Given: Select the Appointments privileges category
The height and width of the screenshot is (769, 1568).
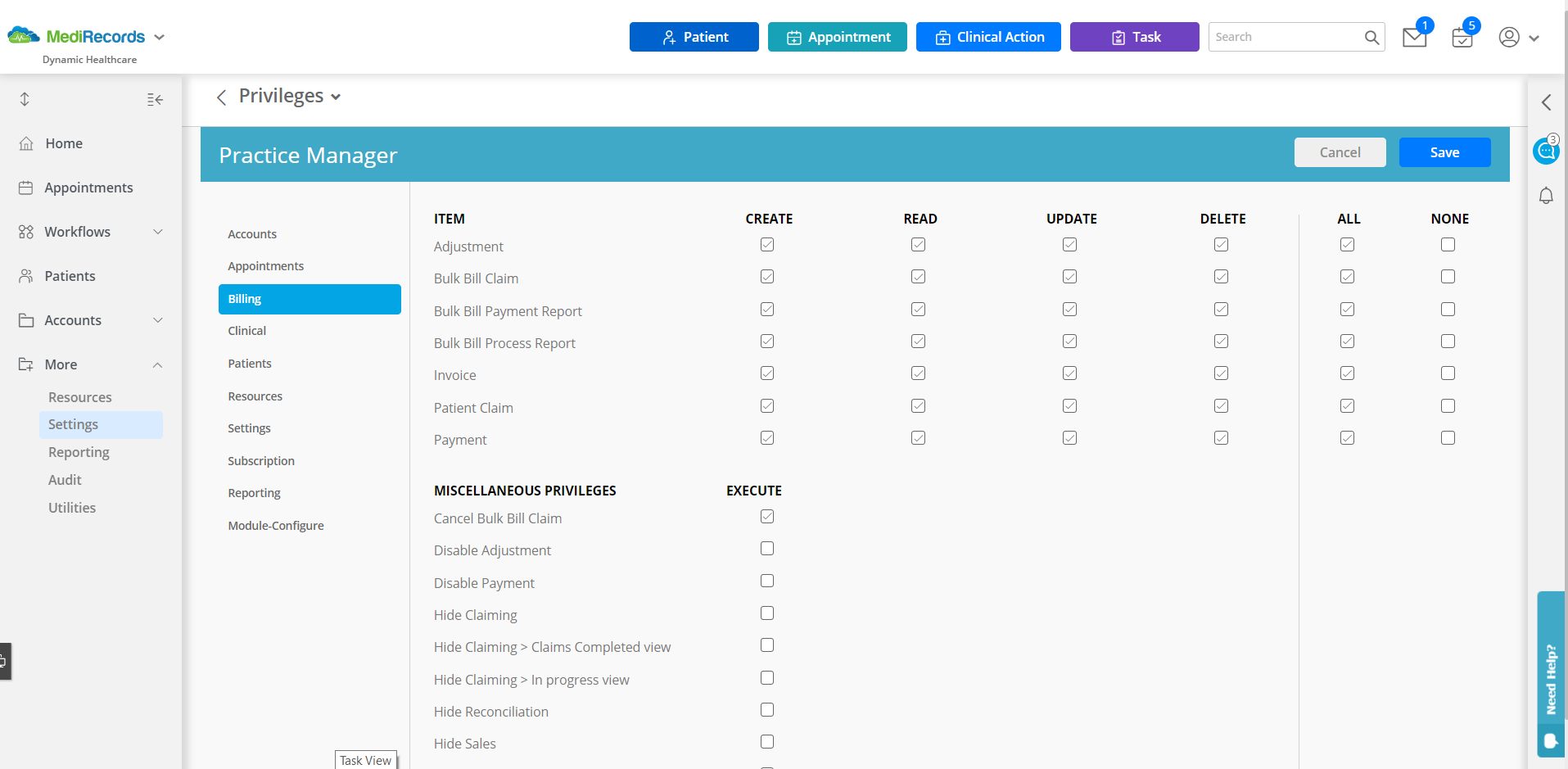Looking at the screenshot, I should coord(266,266).
